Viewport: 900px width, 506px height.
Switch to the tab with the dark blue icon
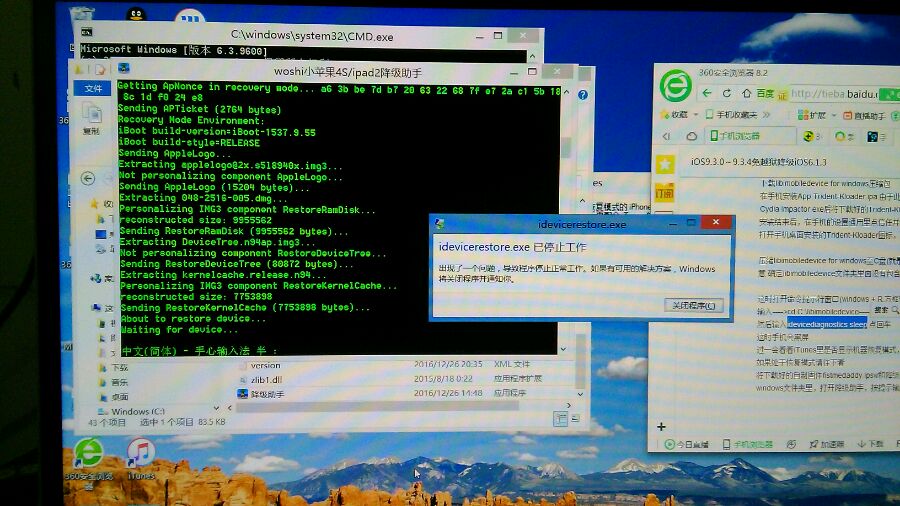click(x=874, y=137)
